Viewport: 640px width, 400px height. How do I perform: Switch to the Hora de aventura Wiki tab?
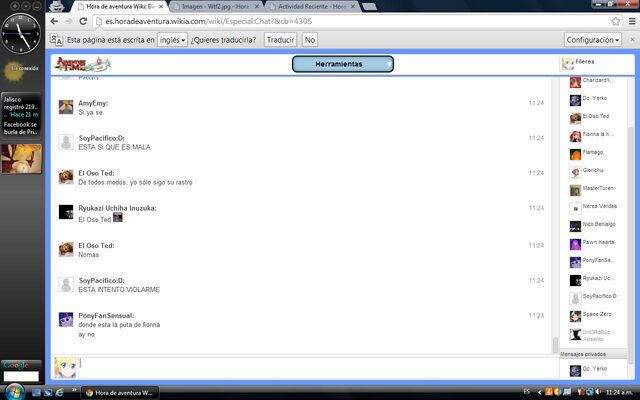click(x=120, y=7)
